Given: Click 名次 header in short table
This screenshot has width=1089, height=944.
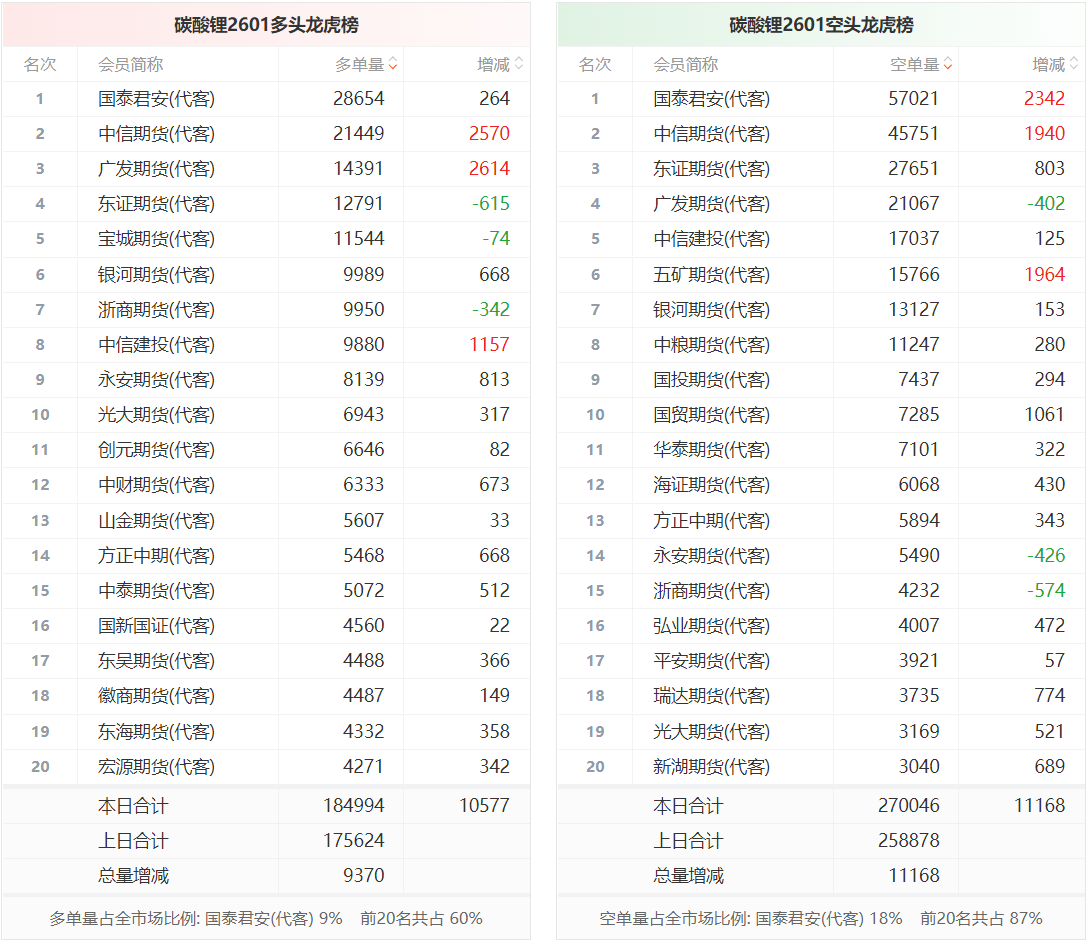Looking at the screenshot, I should coord(595,65).
